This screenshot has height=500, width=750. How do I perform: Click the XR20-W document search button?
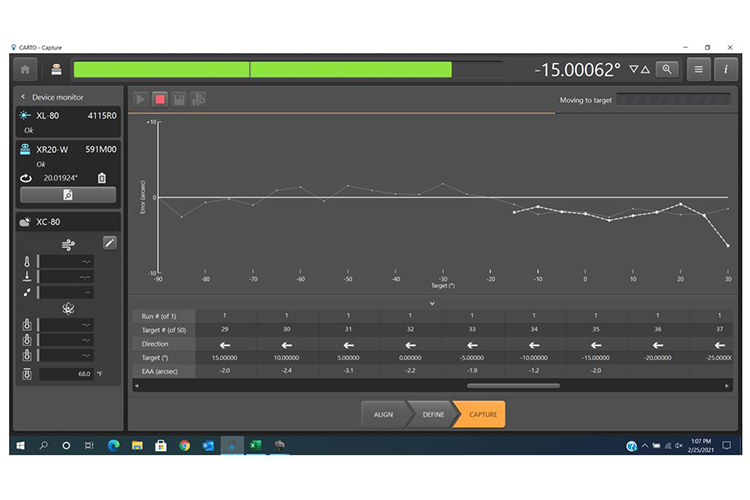(x=67, y=195)
